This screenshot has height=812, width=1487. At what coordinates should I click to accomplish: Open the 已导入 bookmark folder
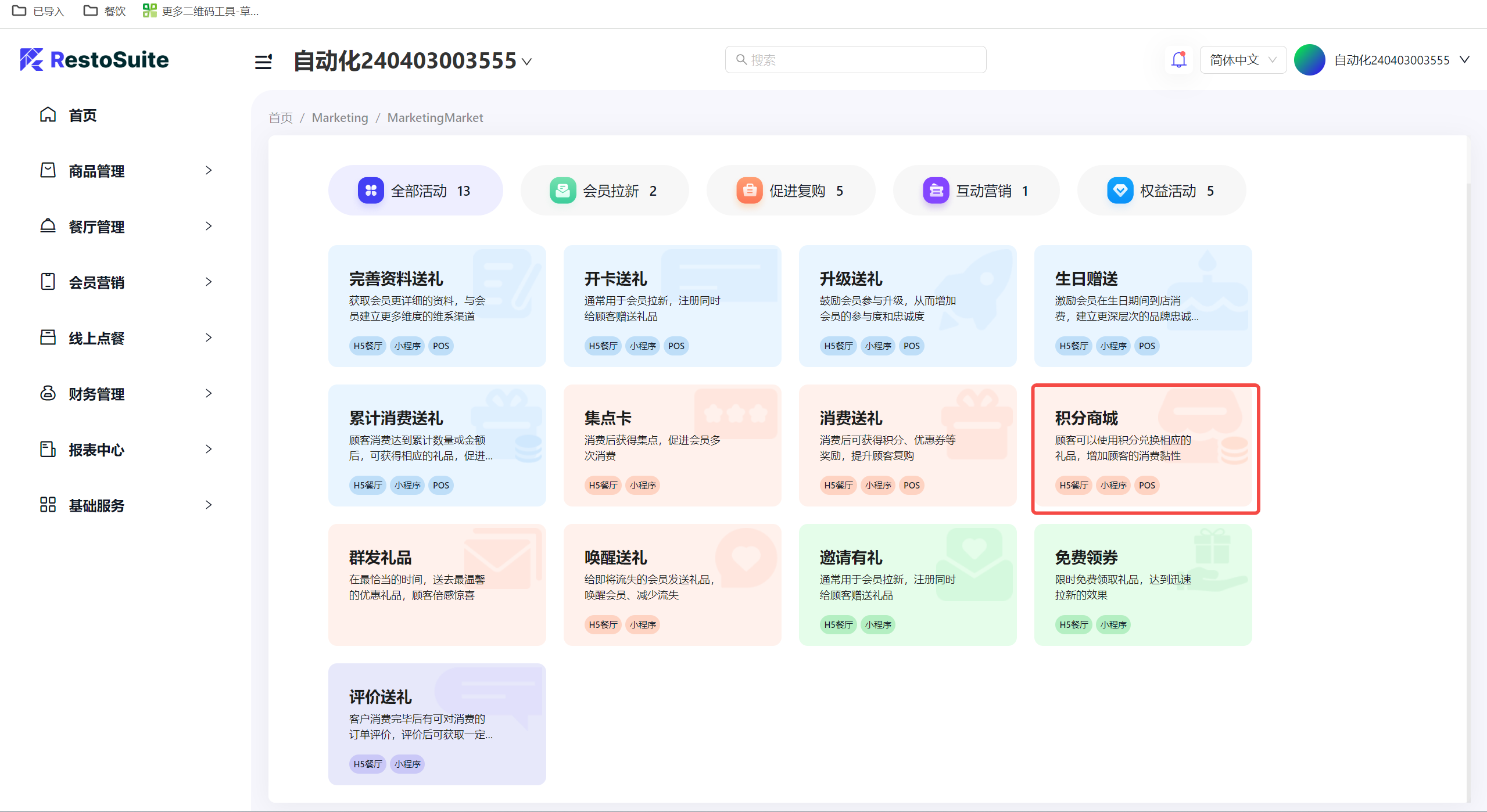[38, 10]
